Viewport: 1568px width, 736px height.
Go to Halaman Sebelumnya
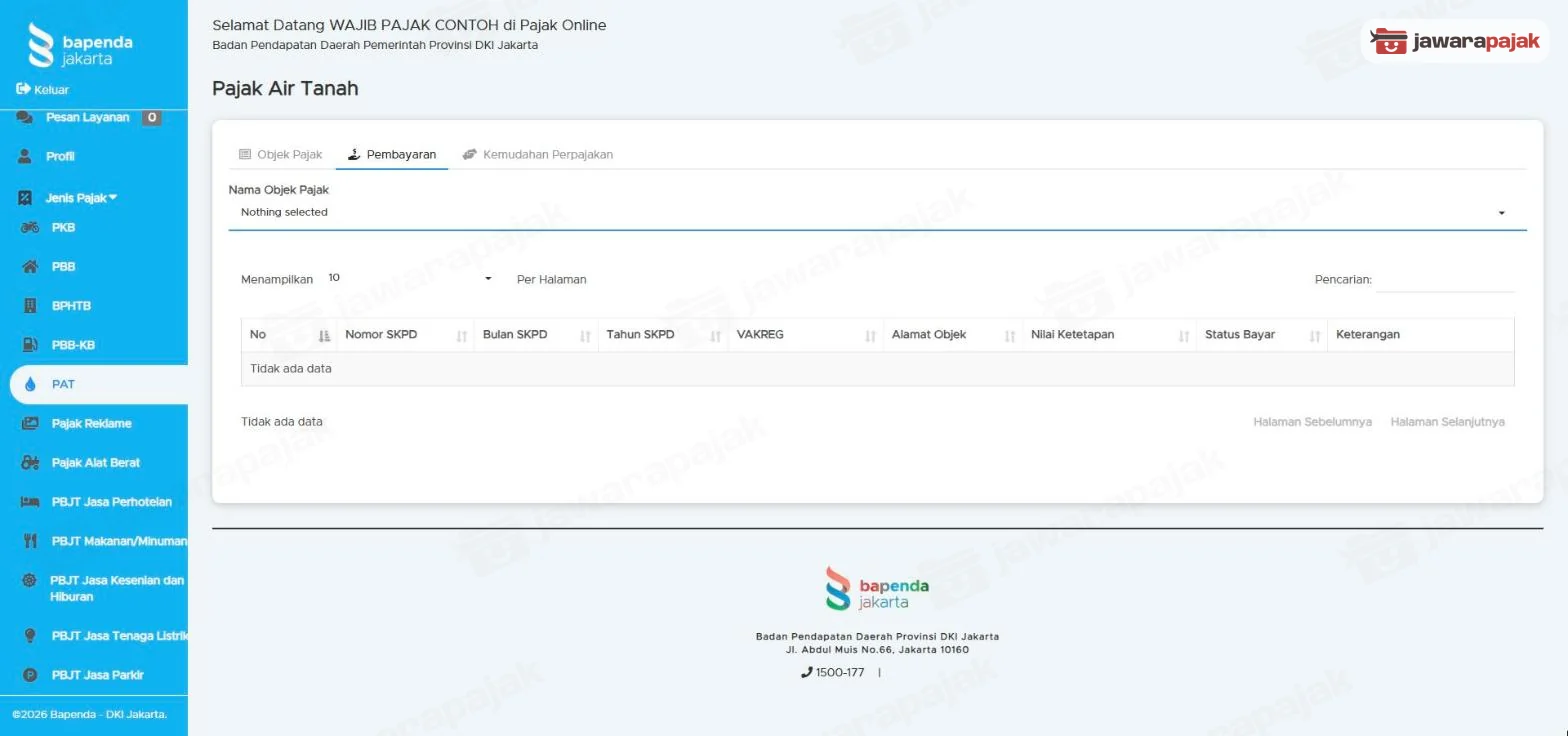(1312, 422)
